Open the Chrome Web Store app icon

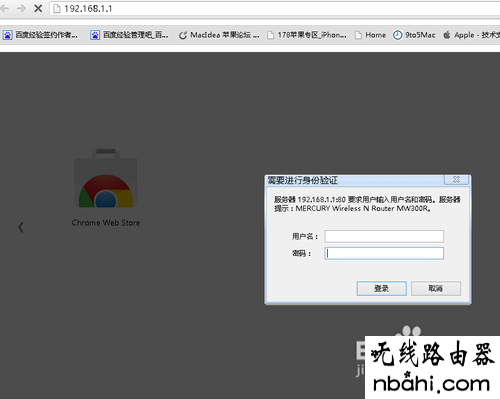tap(106, 178)
